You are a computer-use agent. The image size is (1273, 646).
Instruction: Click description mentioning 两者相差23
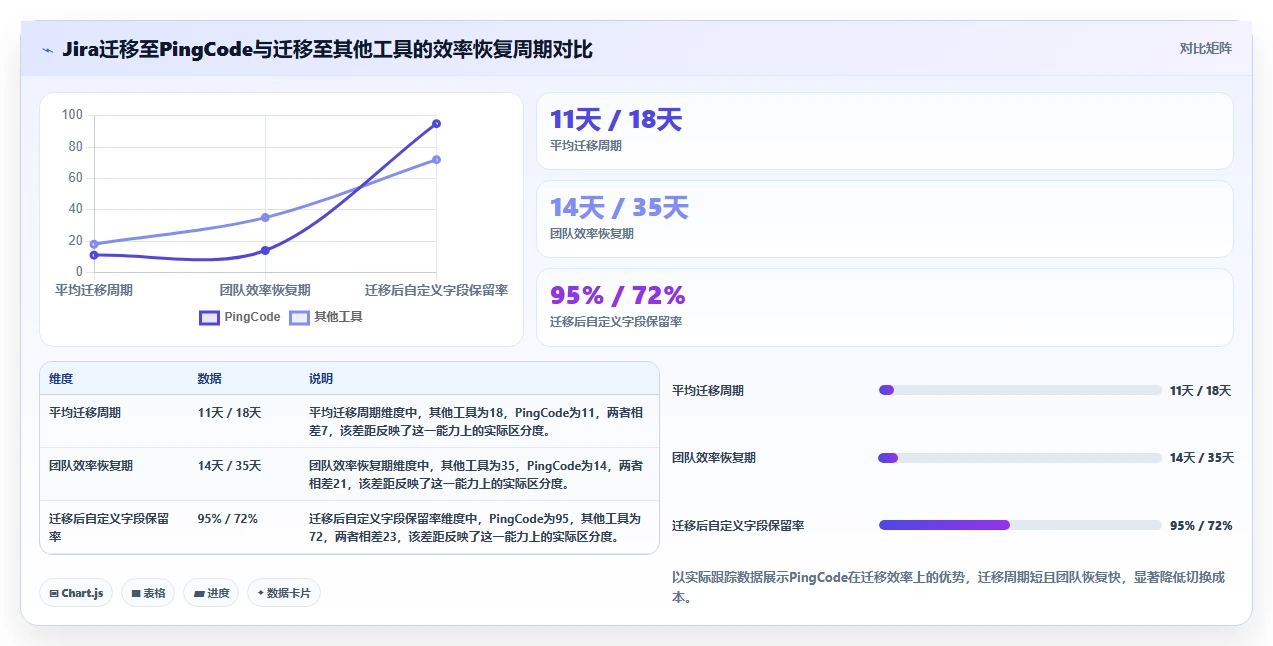tap(476, 527)
